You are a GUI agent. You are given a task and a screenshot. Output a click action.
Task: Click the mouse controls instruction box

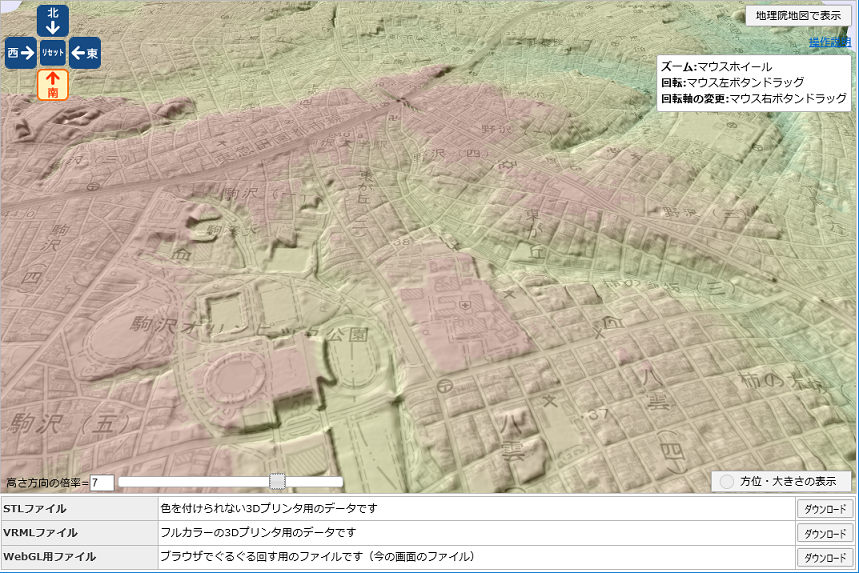point(754,82)
